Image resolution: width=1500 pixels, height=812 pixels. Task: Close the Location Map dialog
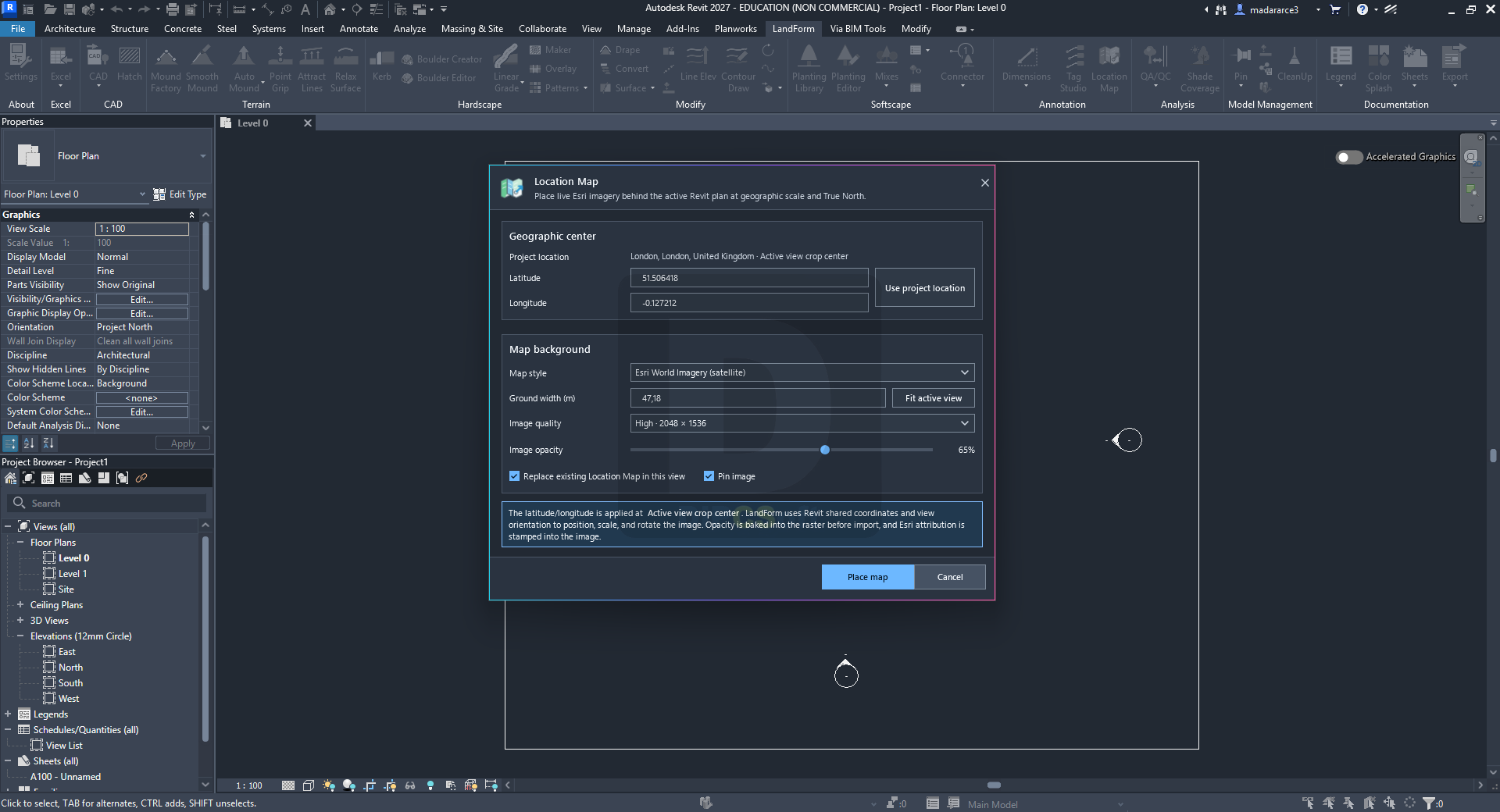(x=985, y=183)
